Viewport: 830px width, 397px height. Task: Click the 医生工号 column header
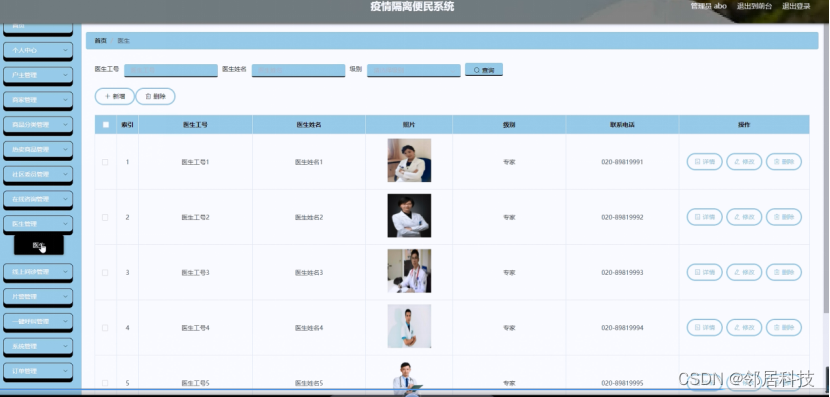[195, 125]
